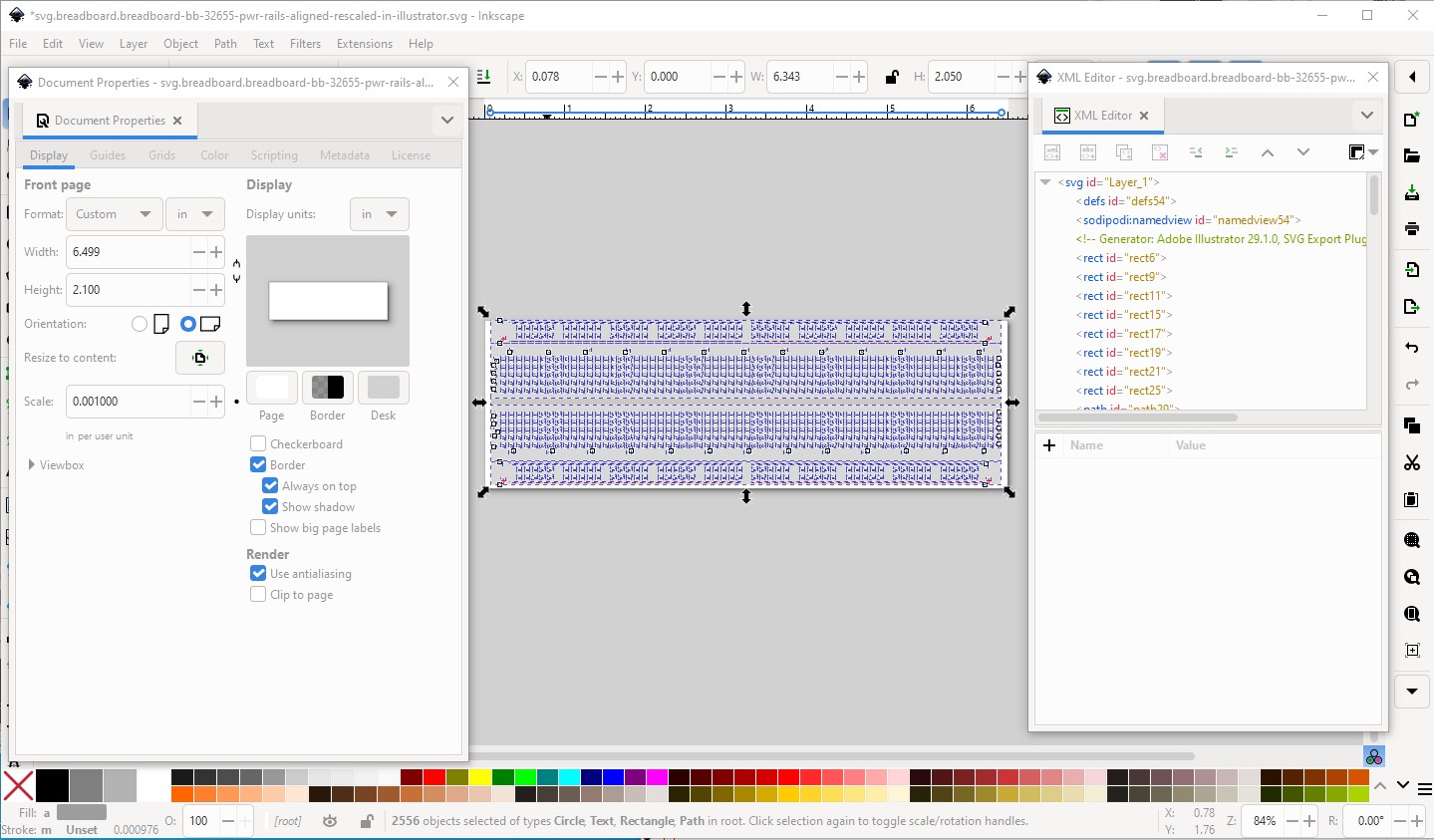Click the Duplicate/copy icon in the commands bar
This screenshot has height=840, width=1434.
click(x=1412, y=425)
